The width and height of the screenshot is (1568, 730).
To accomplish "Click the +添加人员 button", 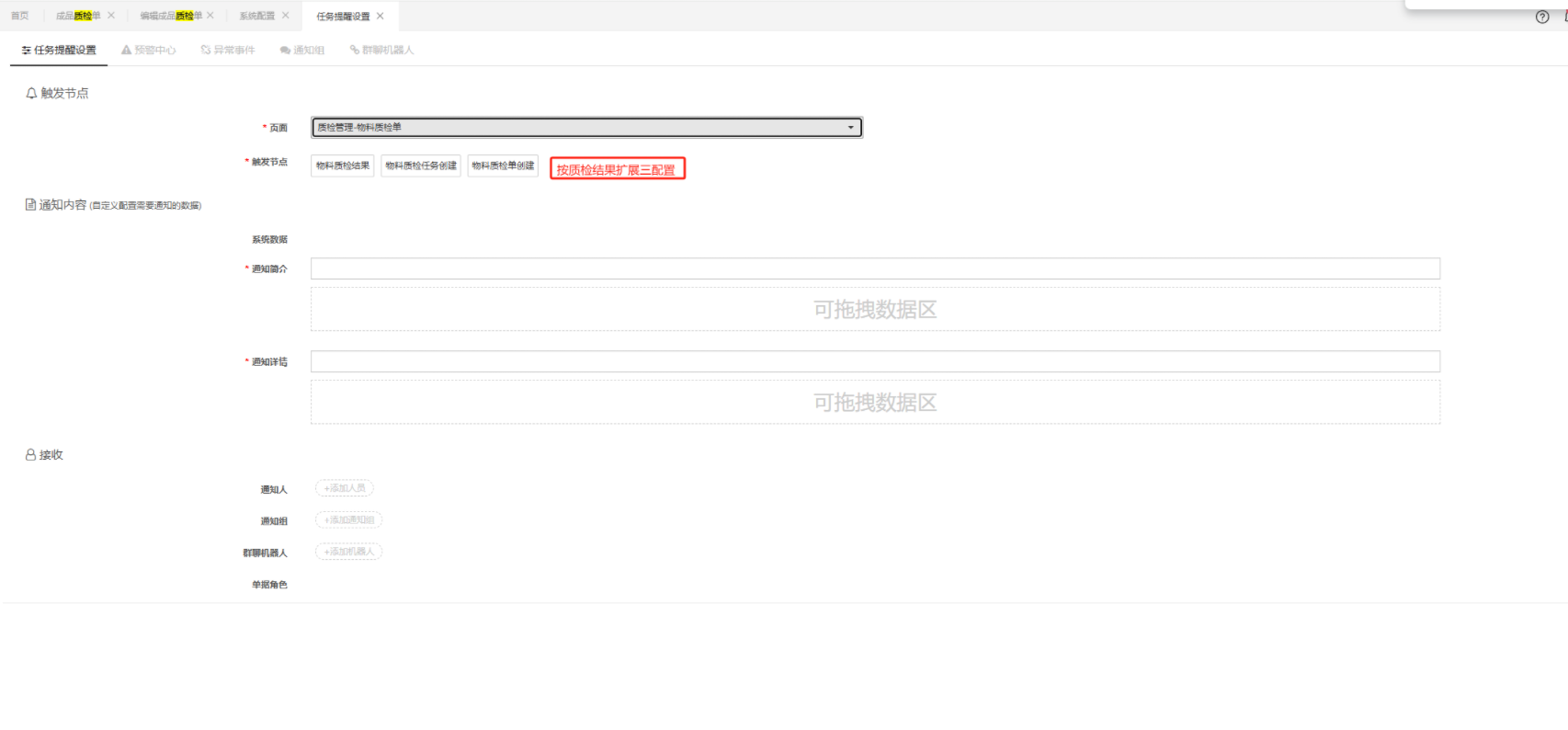I will coord(345,488).
